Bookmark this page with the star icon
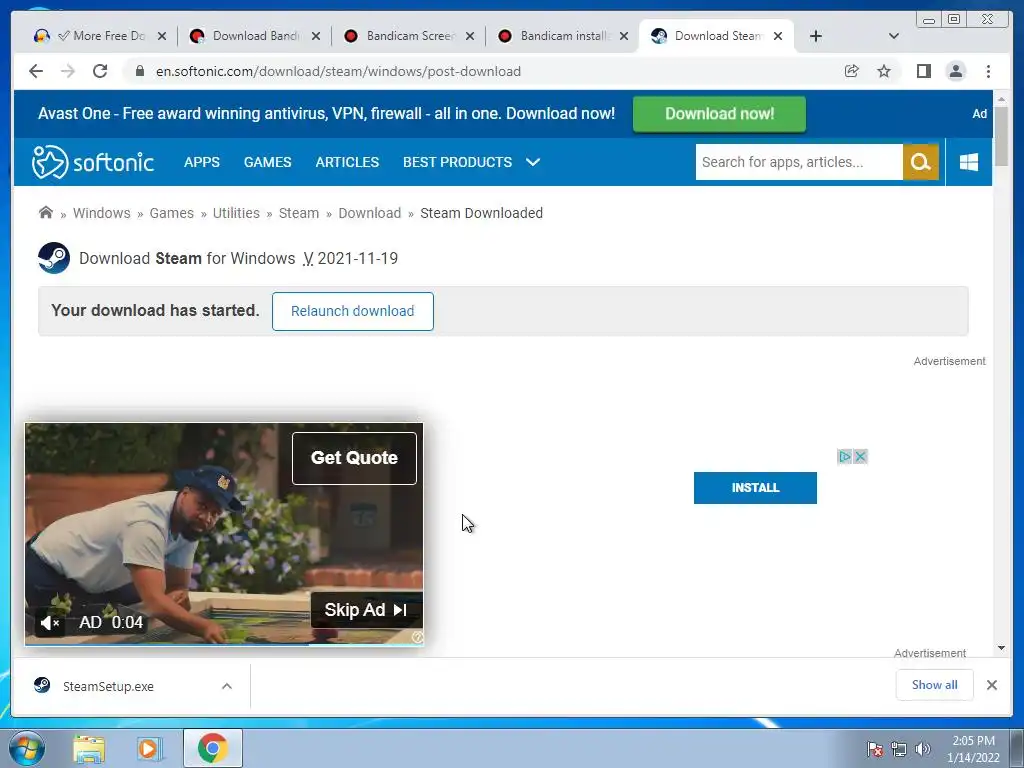The width and height of the screenshot is (1024, 768). (884, 71)
